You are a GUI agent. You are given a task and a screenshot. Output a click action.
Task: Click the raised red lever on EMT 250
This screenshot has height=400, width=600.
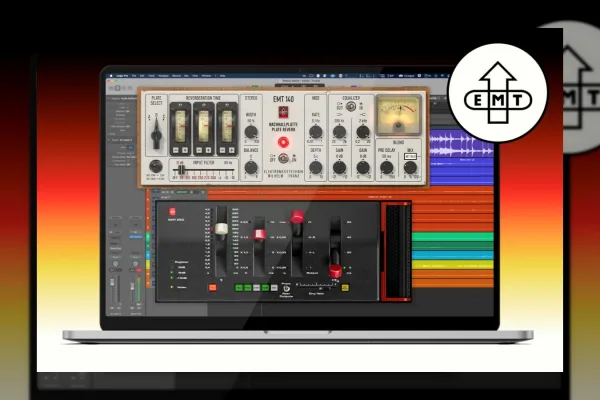(x=297, y=217)
